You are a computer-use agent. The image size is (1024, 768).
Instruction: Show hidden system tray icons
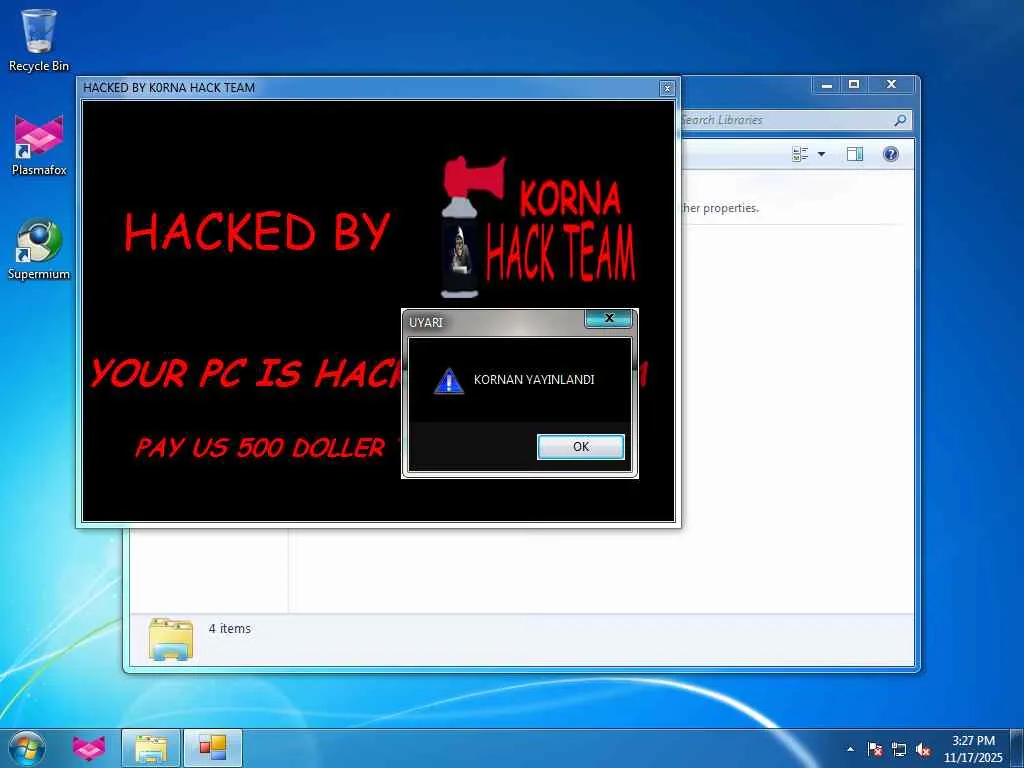(x=850, y=749)
